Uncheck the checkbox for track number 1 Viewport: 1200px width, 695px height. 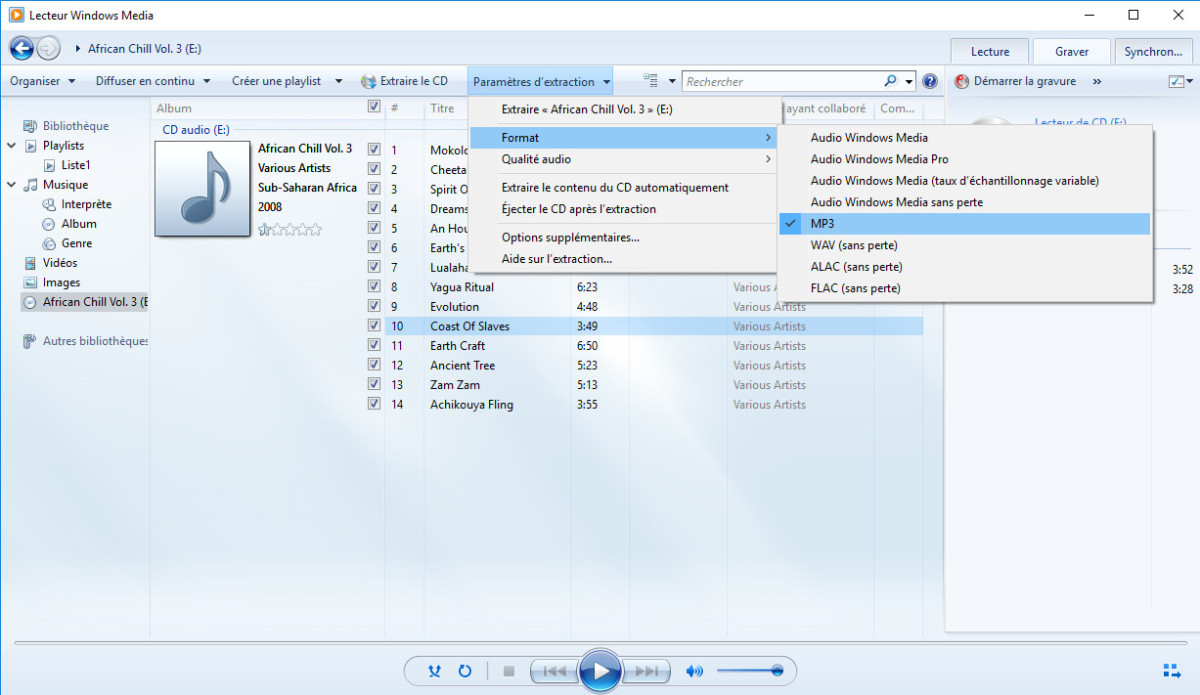[374, 150]
